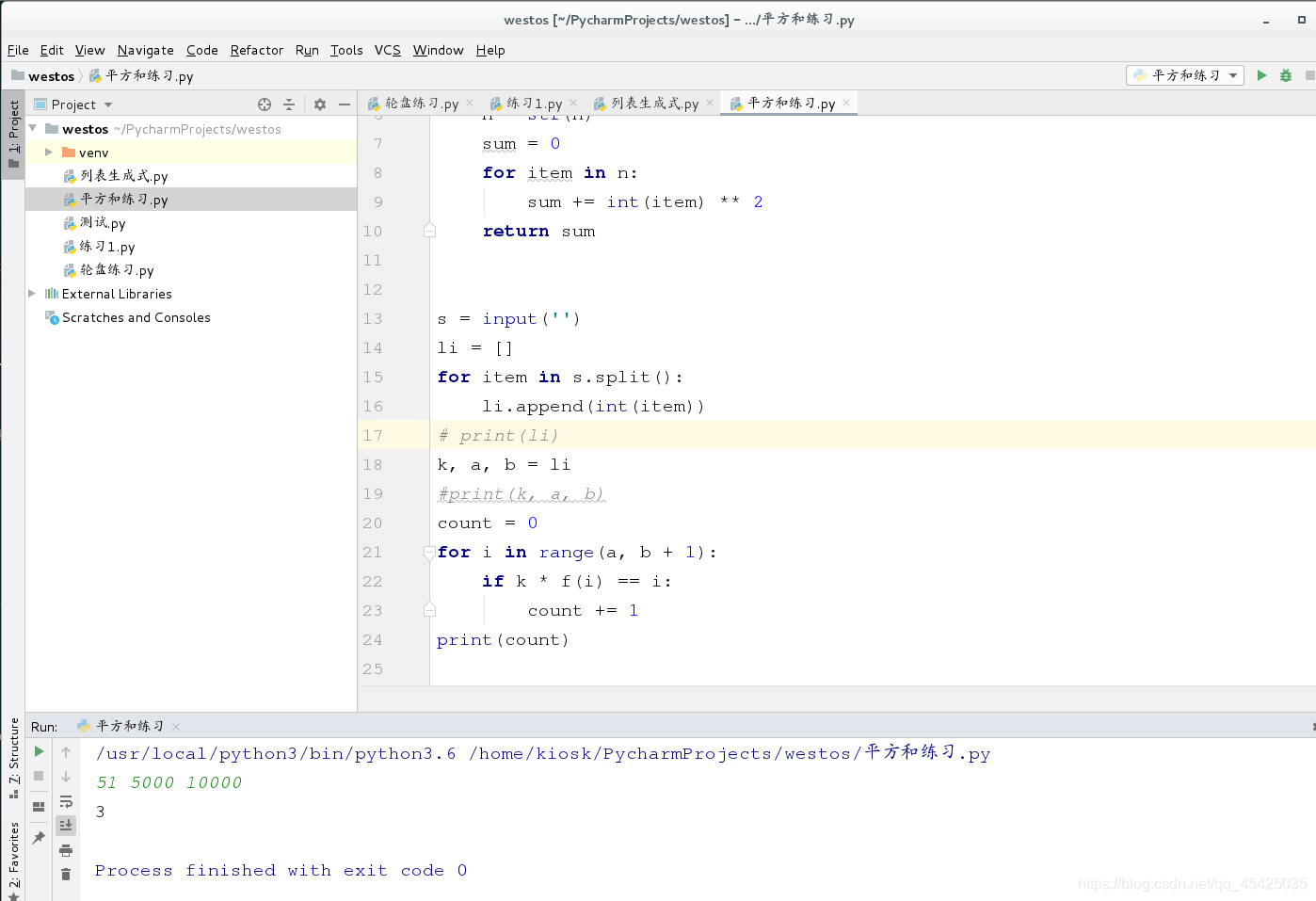Close the 平方和练习 Run tab
Image resolution: width=1316 pixels, height=901 pixels.
coord(176,726)
